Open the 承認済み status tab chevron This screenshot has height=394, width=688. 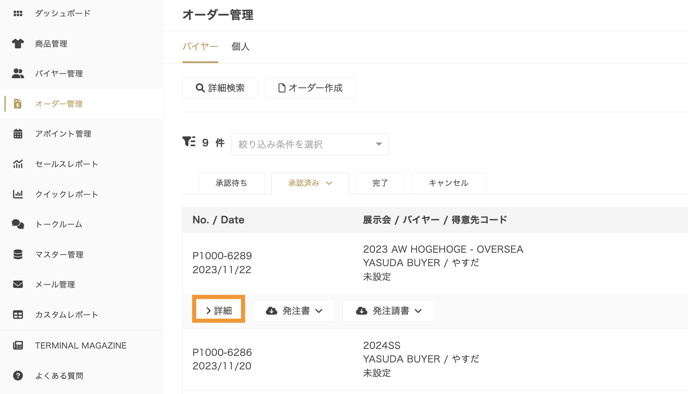click(329, 183)
